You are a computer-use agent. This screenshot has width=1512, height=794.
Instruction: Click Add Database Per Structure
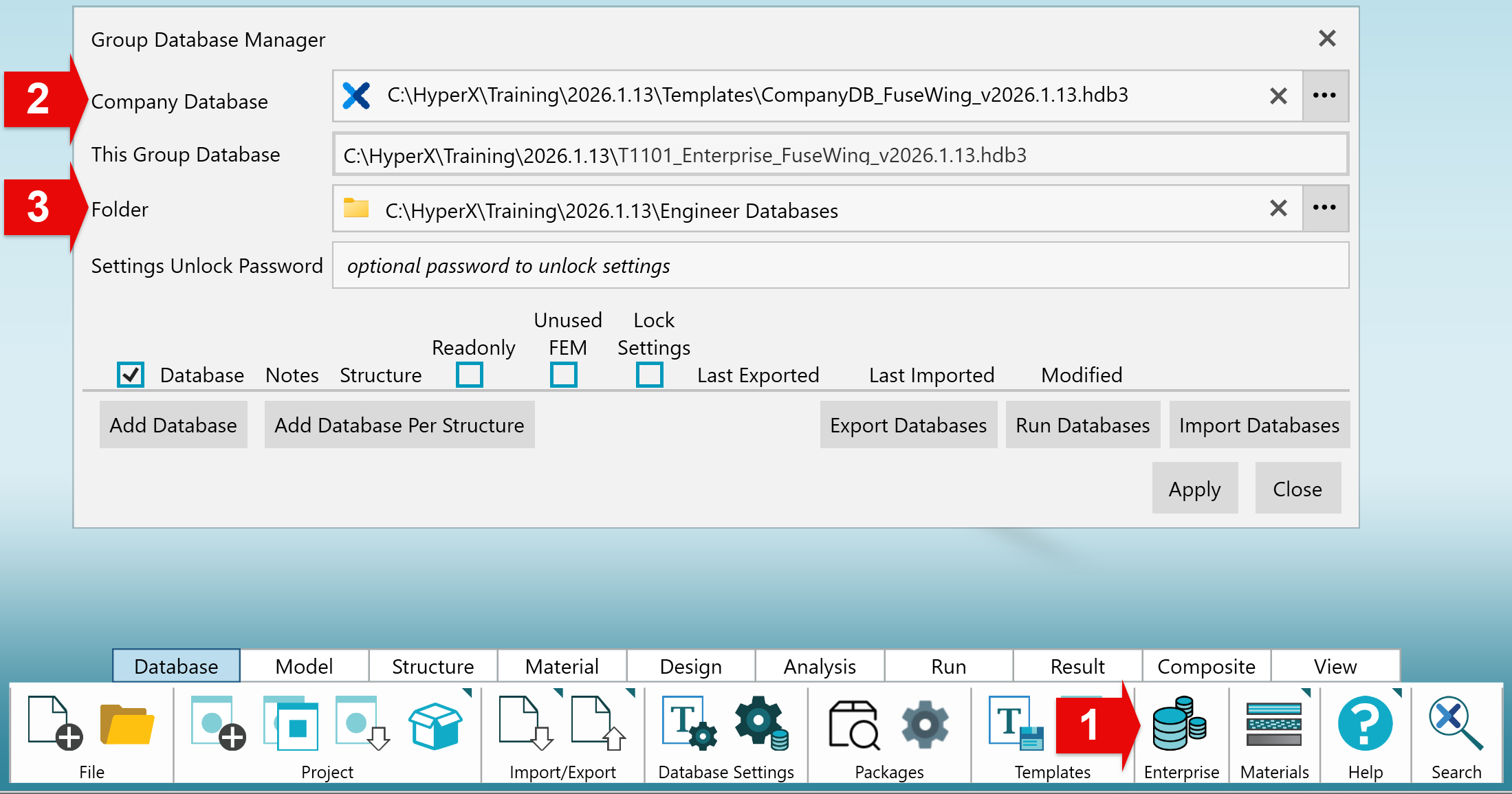(x=399, y=425)
